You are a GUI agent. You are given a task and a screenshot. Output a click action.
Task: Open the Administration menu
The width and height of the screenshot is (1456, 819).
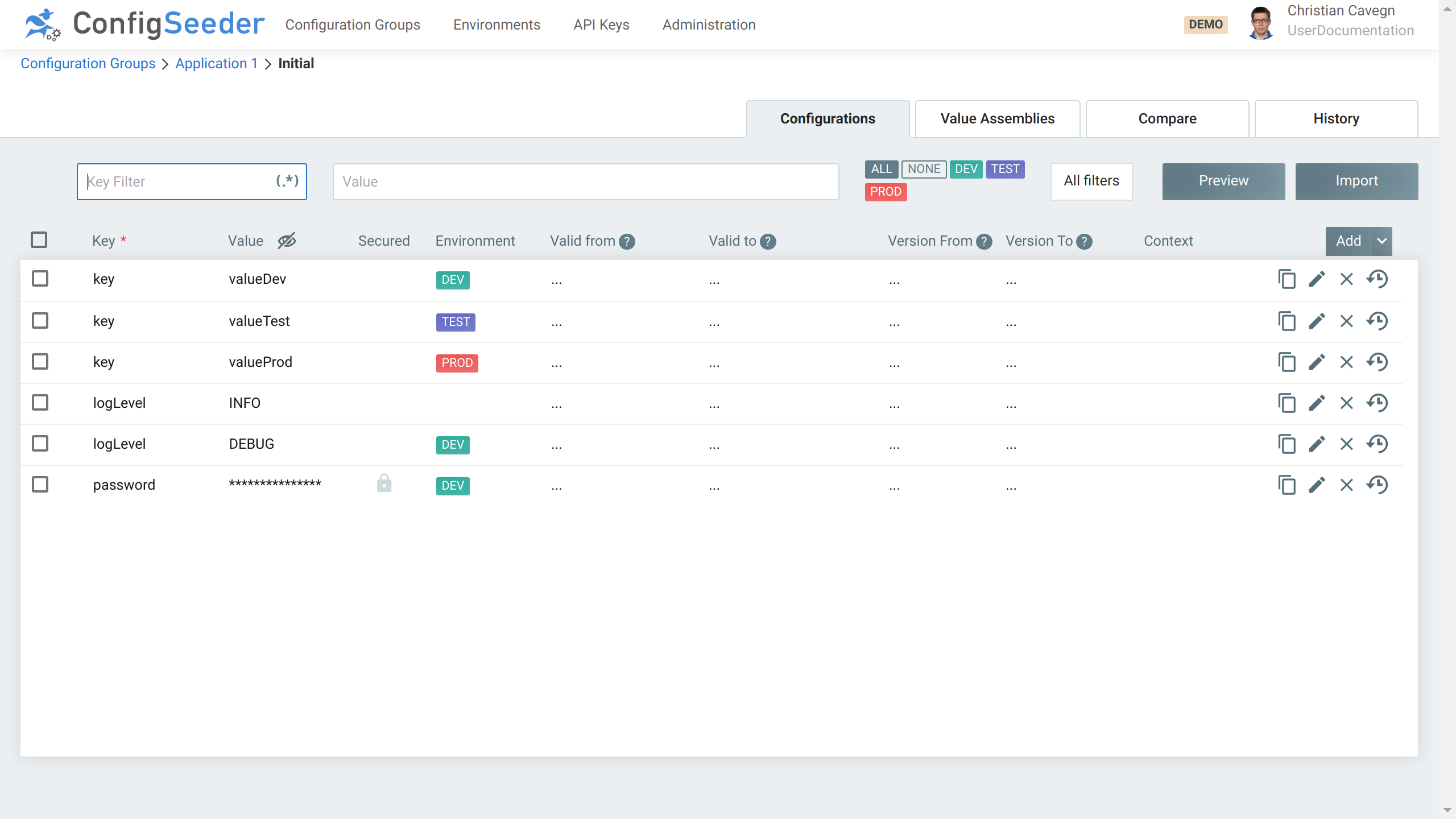[x=708, y=24]
